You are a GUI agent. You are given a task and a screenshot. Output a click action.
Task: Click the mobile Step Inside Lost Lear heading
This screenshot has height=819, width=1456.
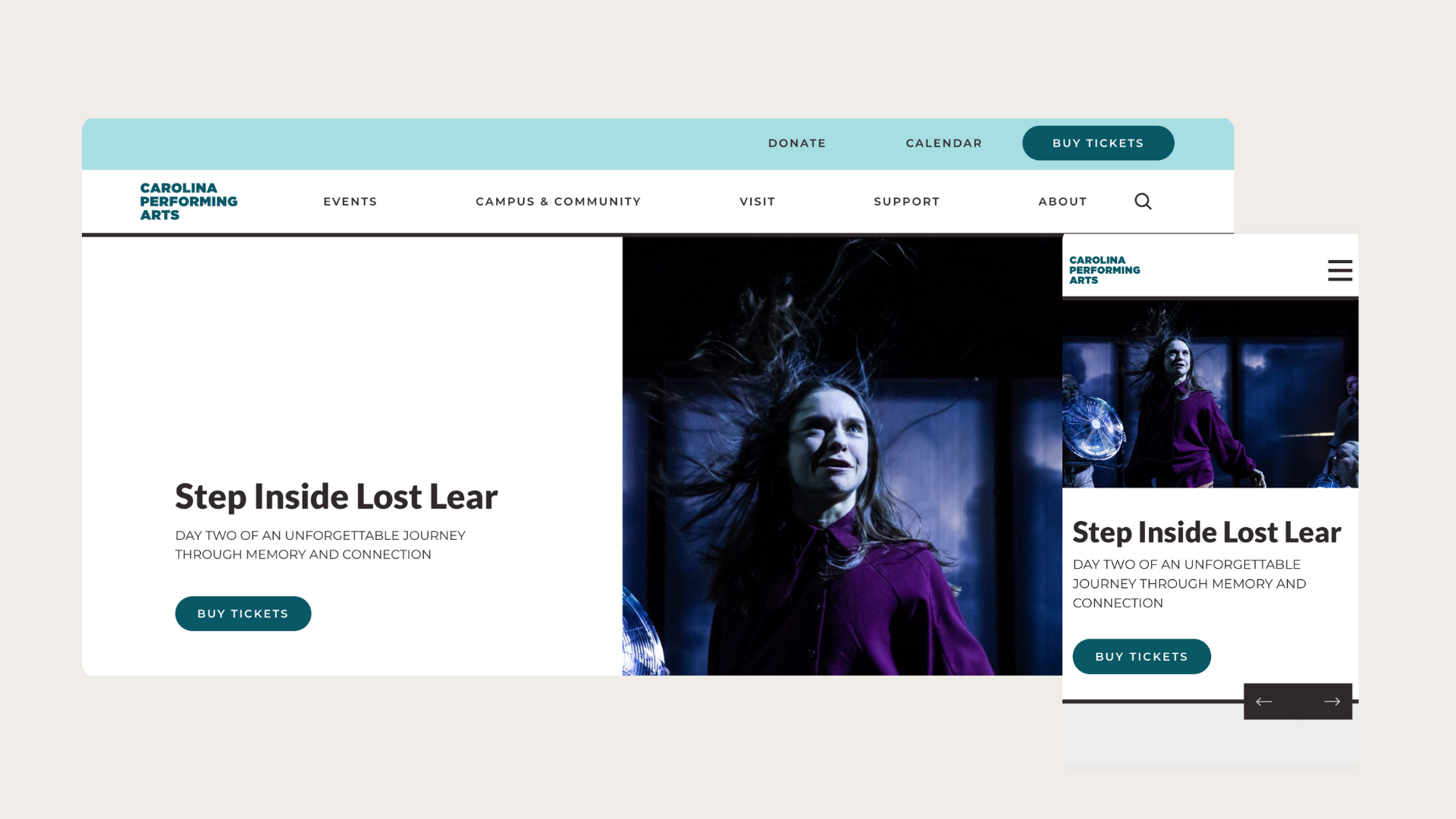[1207, 532]
